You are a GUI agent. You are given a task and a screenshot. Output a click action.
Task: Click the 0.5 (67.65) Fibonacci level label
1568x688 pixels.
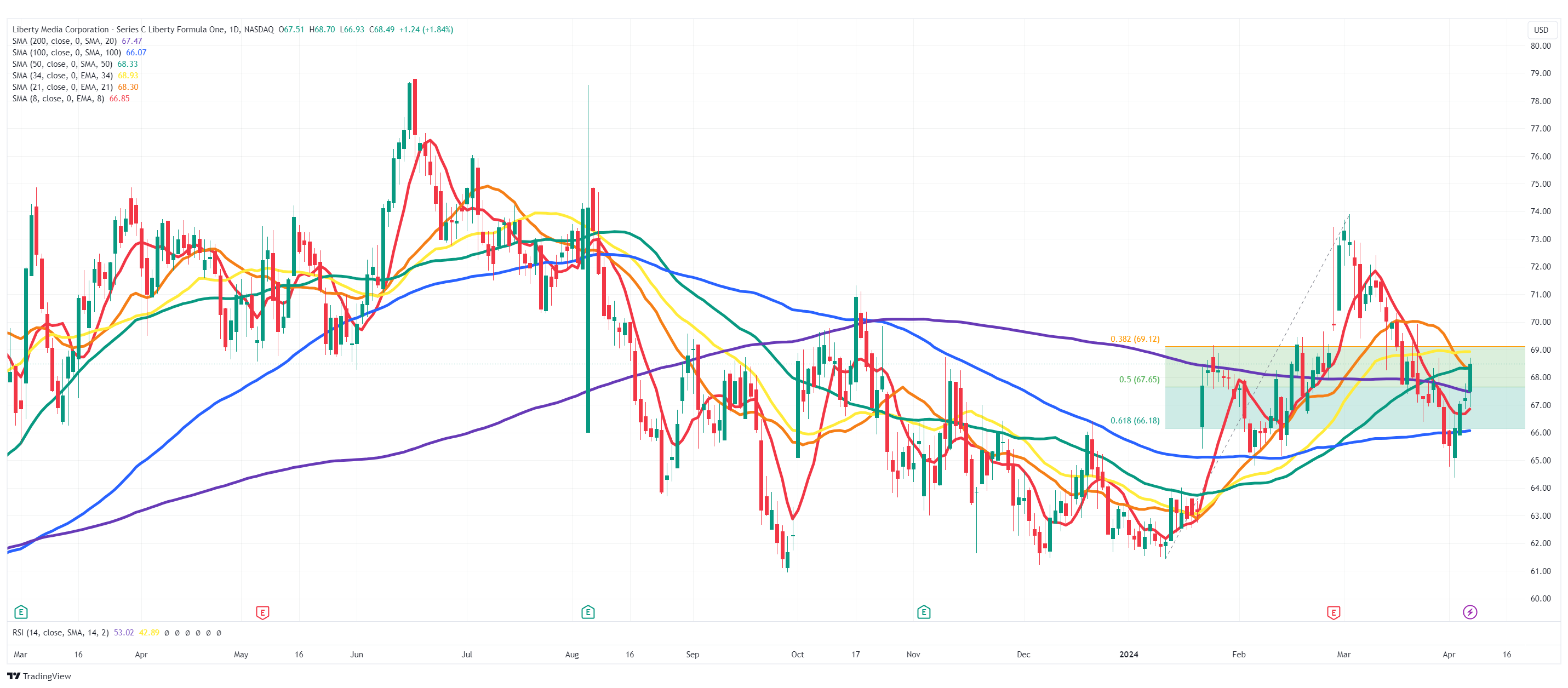point(1139,379)
